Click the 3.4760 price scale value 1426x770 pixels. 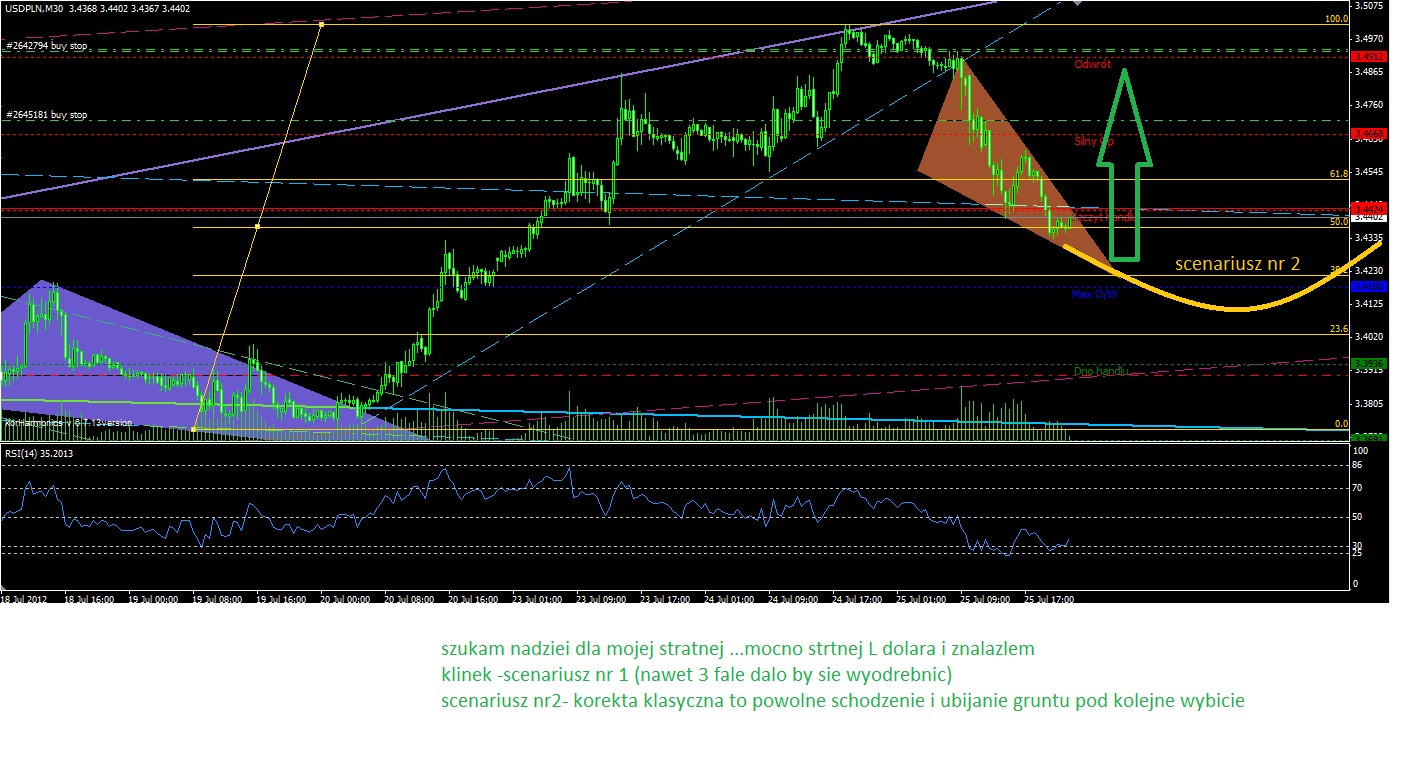pyautogui.click(x=1368, y=104)
